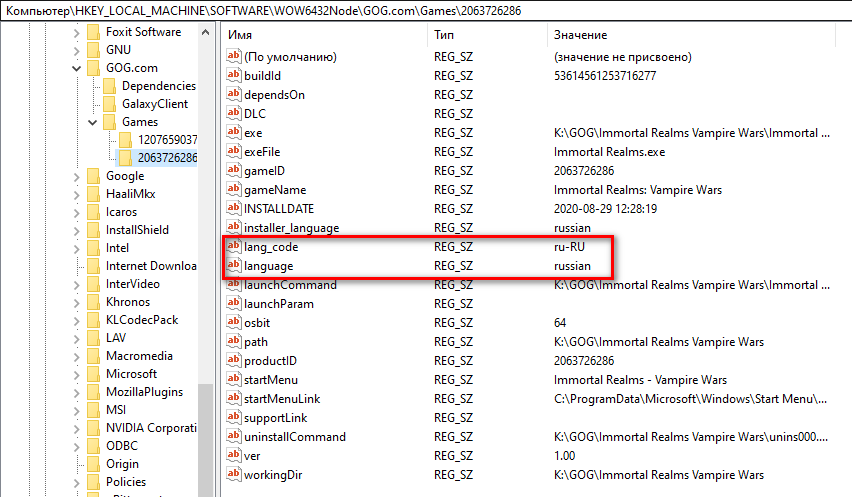Viewport: 852px width, 497px height.
Task: Click the ab icon next to exe
Action: click(x=234, y=132)
